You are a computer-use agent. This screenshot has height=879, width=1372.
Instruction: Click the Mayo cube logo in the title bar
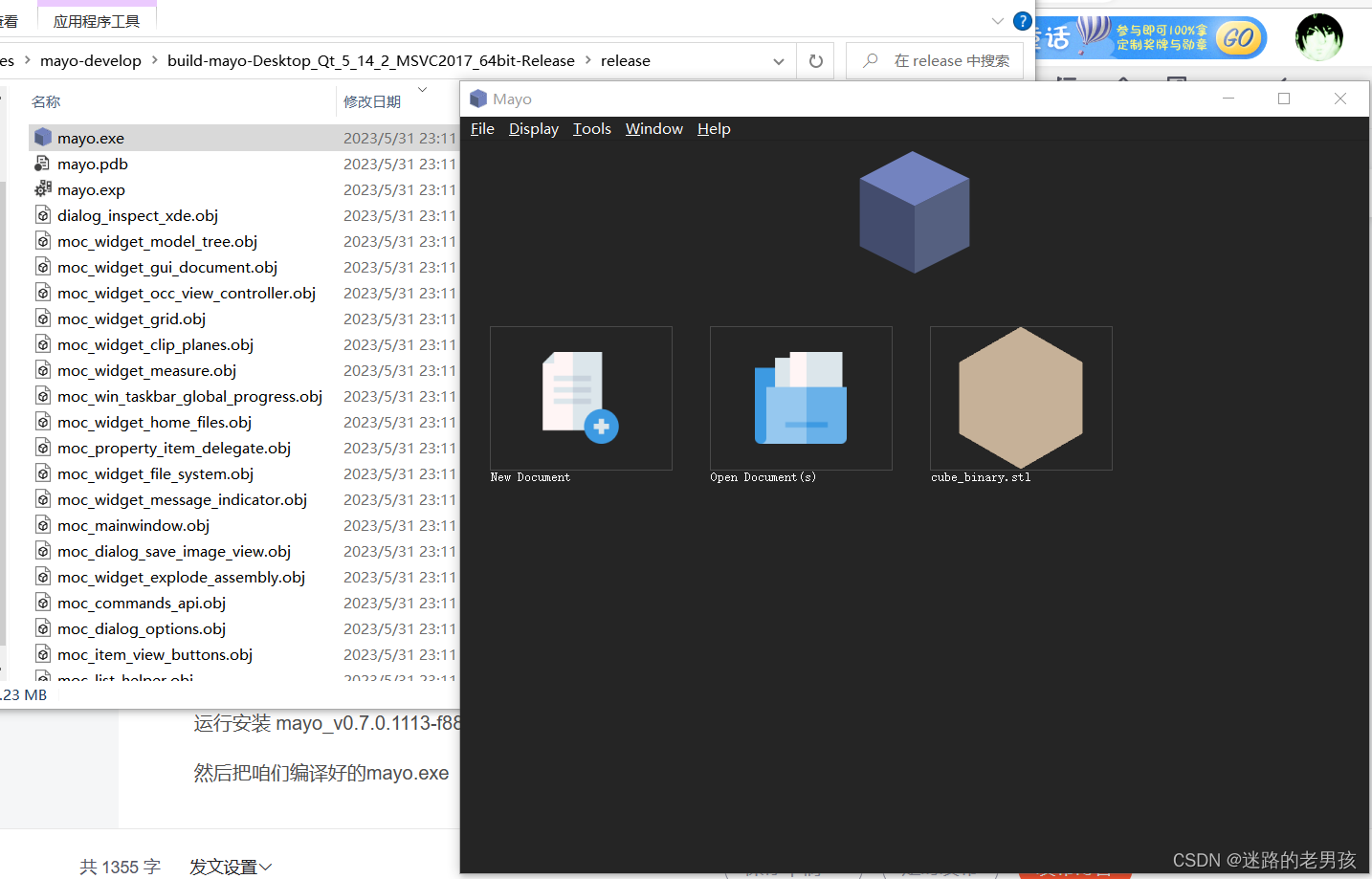pos(478,99)
